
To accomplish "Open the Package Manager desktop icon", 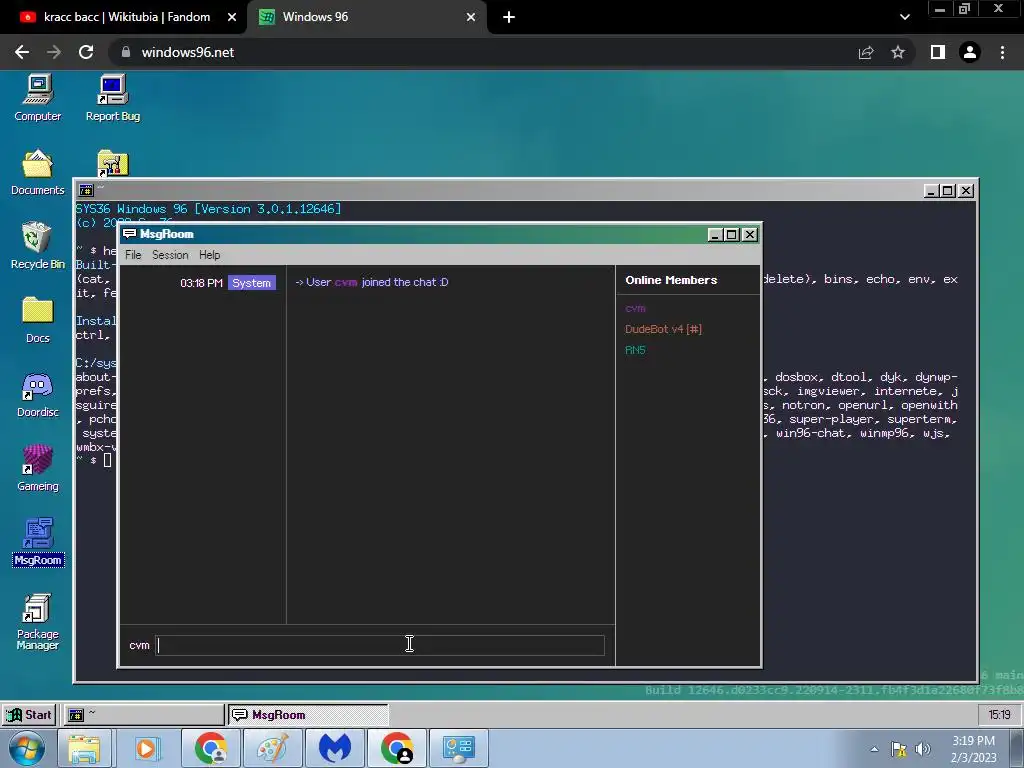I will (x=38, y=622).
